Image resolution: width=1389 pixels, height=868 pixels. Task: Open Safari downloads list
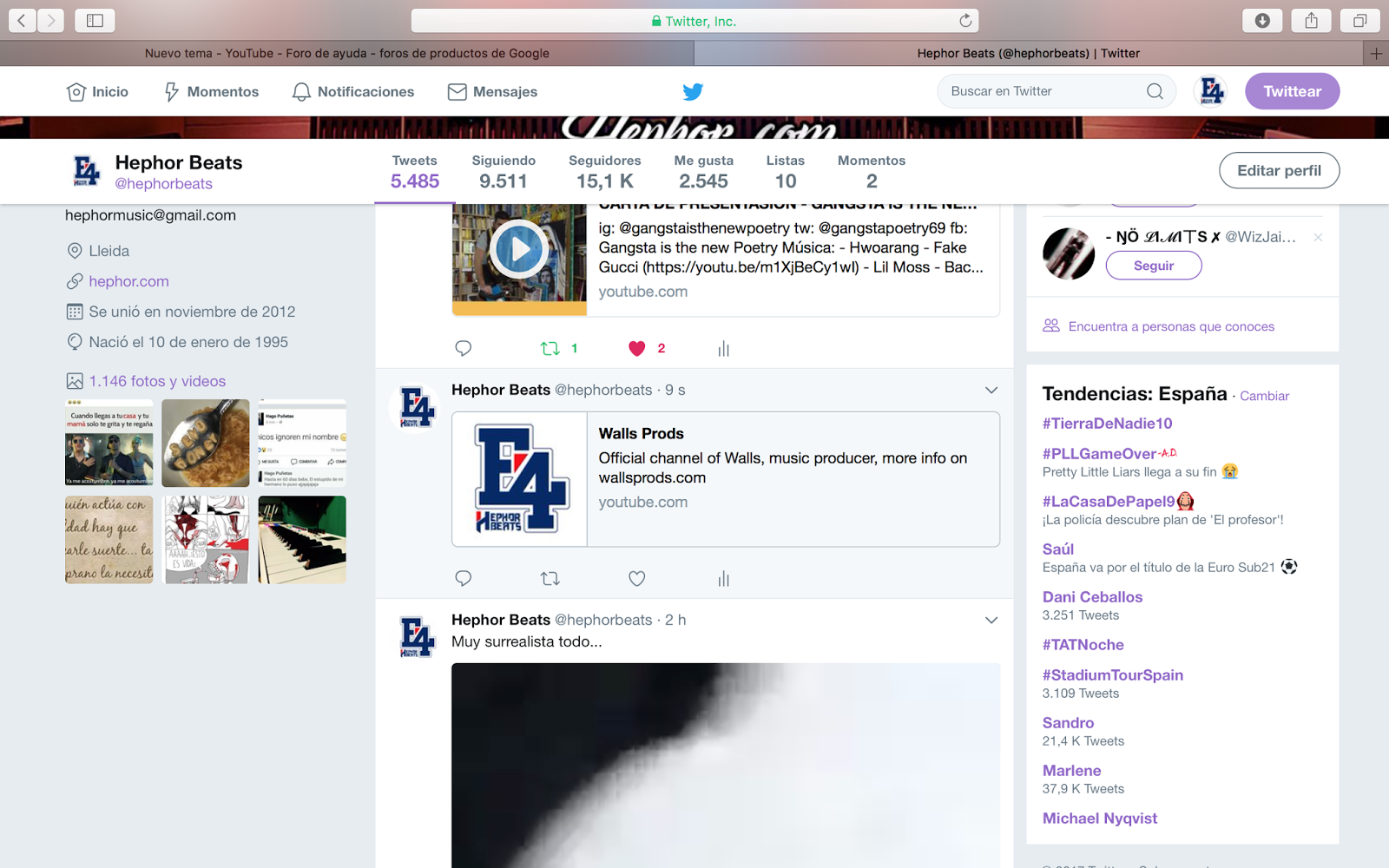point(1263,20)
